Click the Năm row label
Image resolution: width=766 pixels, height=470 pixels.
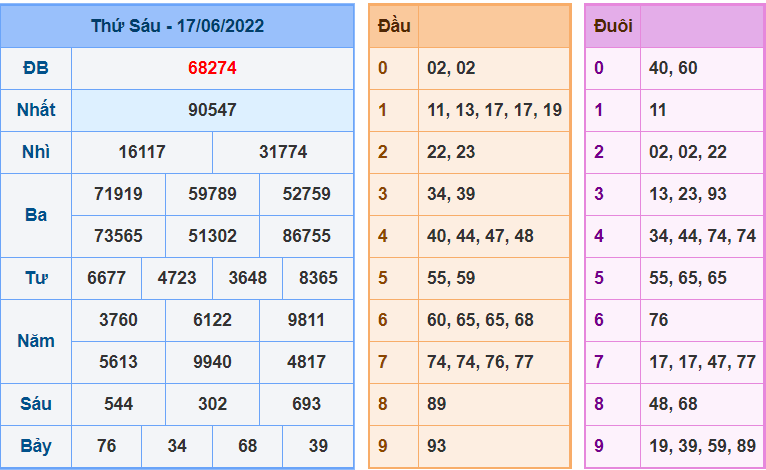tap(36, 341)
